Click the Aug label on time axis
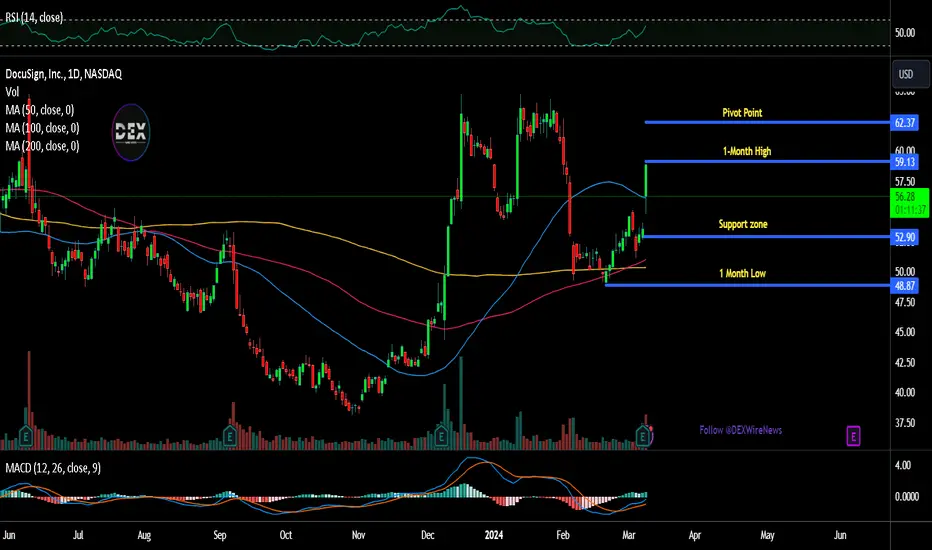The height and width of the screenshot is (550, 932). coord(144,535)
